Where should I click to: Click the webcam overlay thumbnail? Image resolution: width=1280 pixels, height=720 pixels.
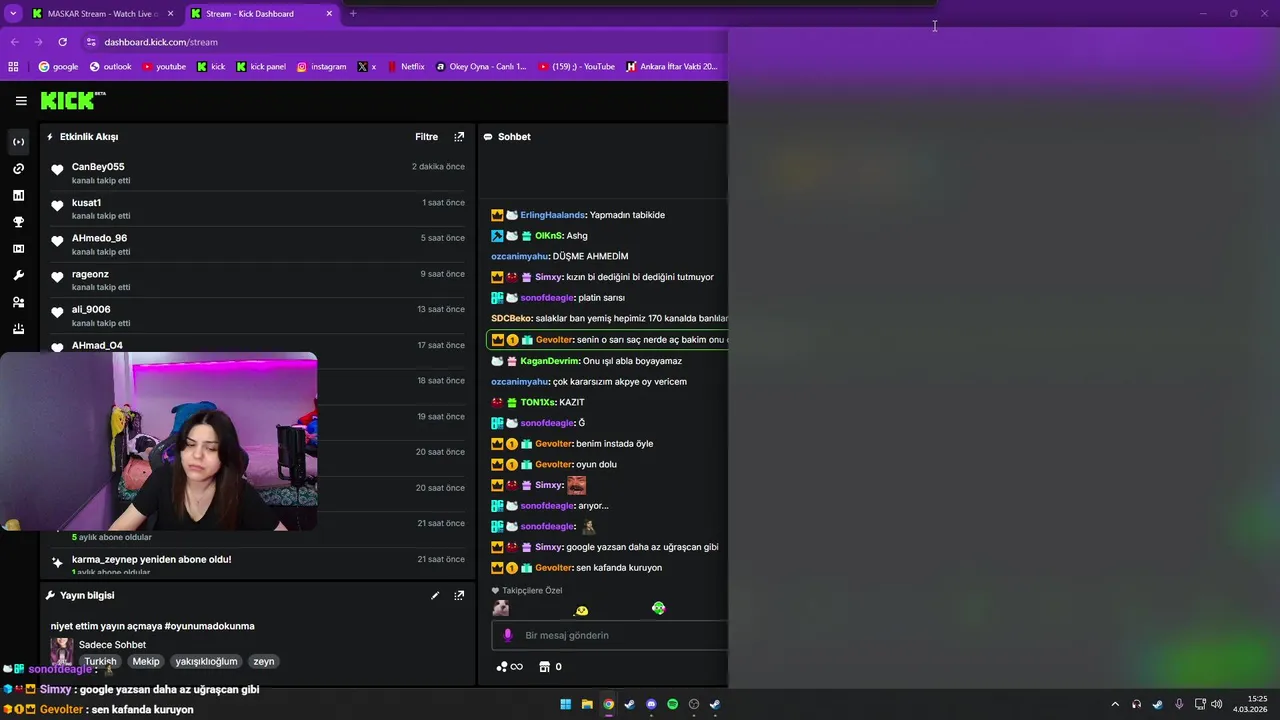pyautogui.click(x=159, y=441)
